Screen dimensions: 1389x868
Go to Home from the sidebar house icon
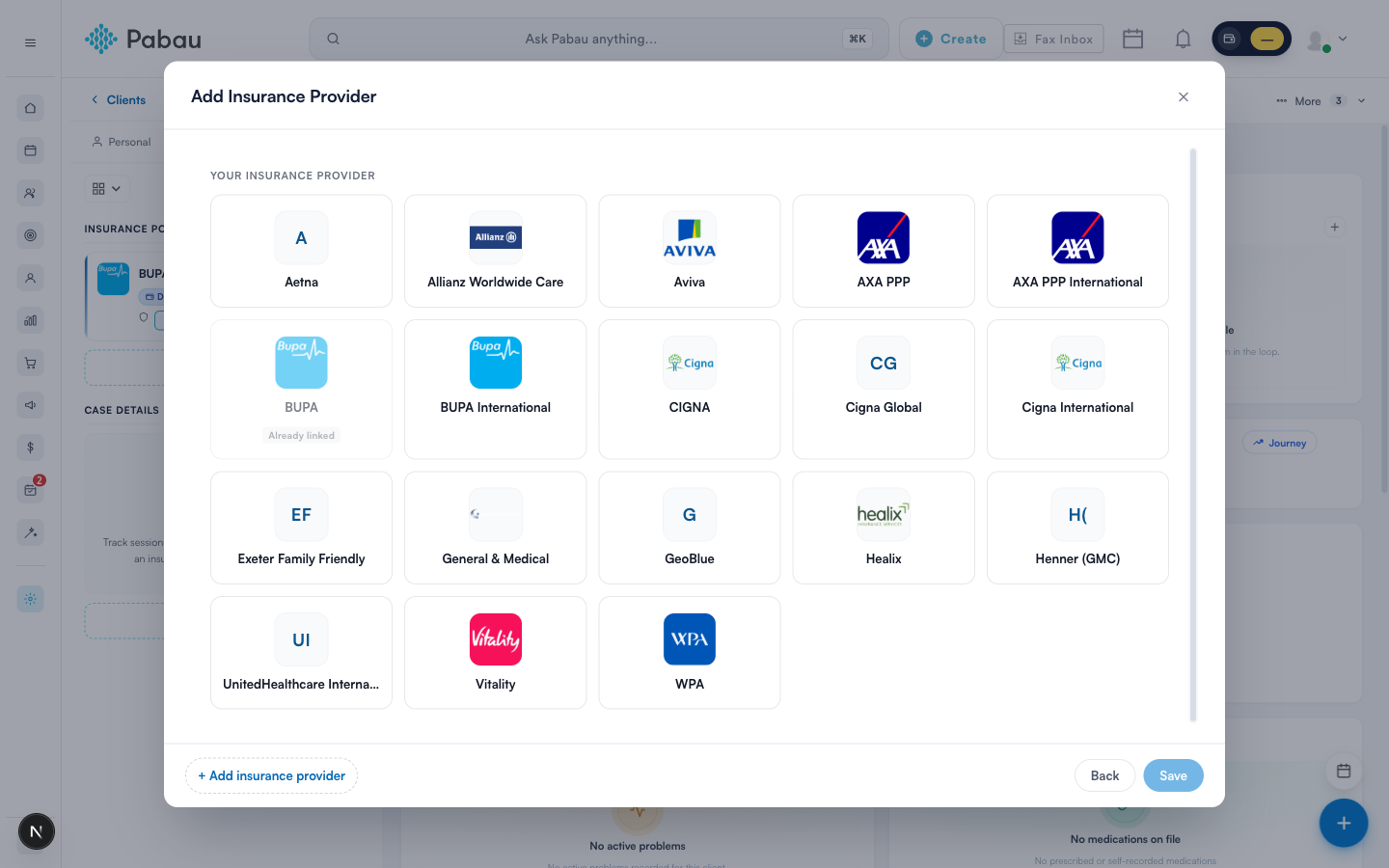click(x=30, y=108)
